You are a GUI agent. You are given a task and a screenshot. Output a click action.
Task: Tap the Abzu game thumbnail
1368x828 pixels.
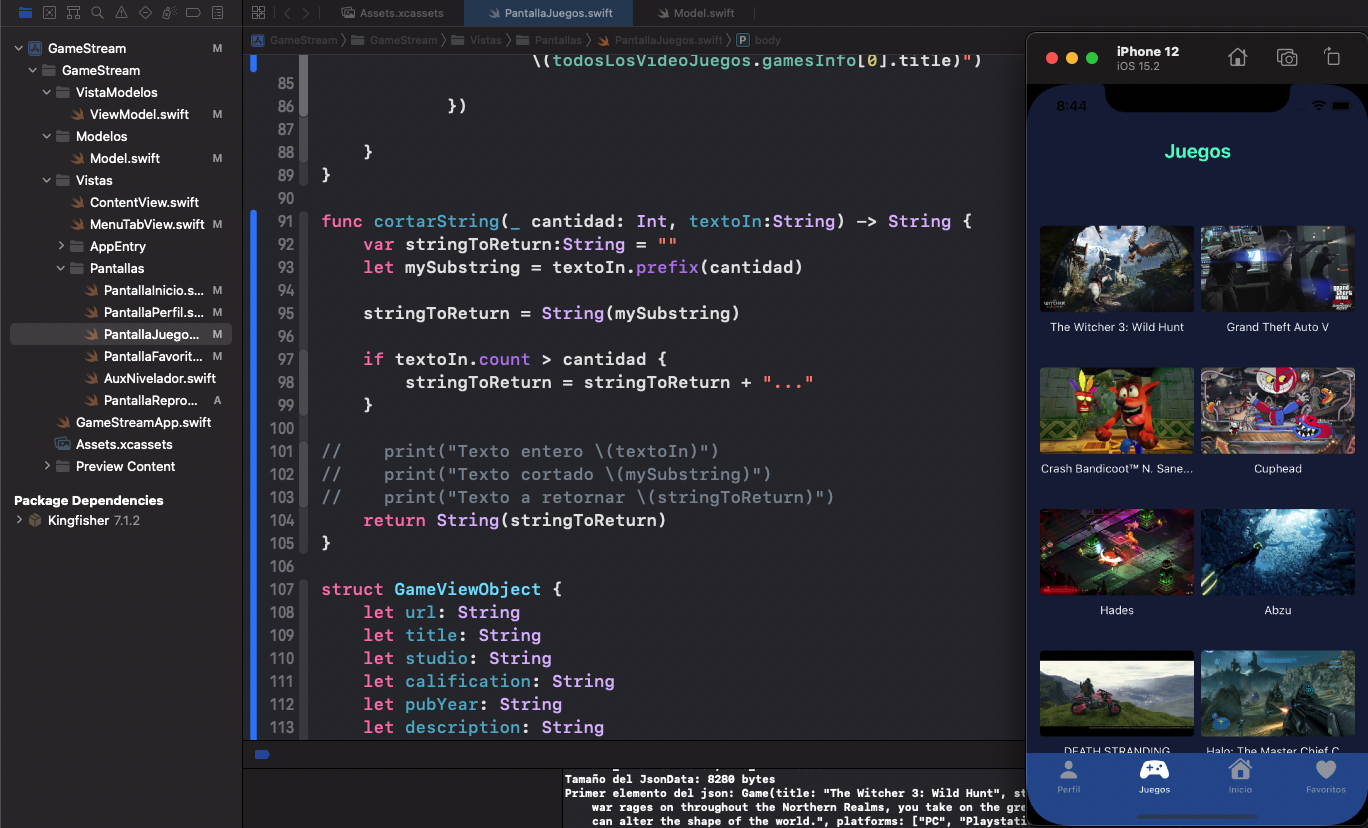1278,552
